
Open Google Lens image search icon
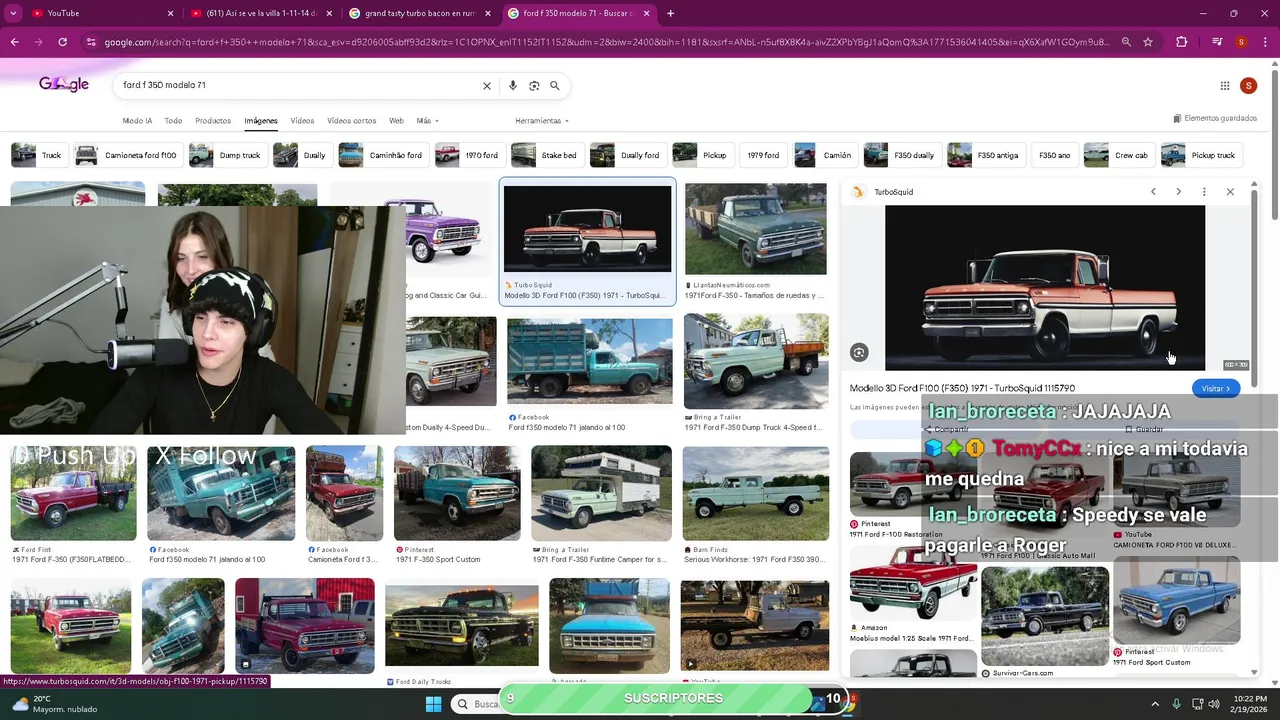534,86
